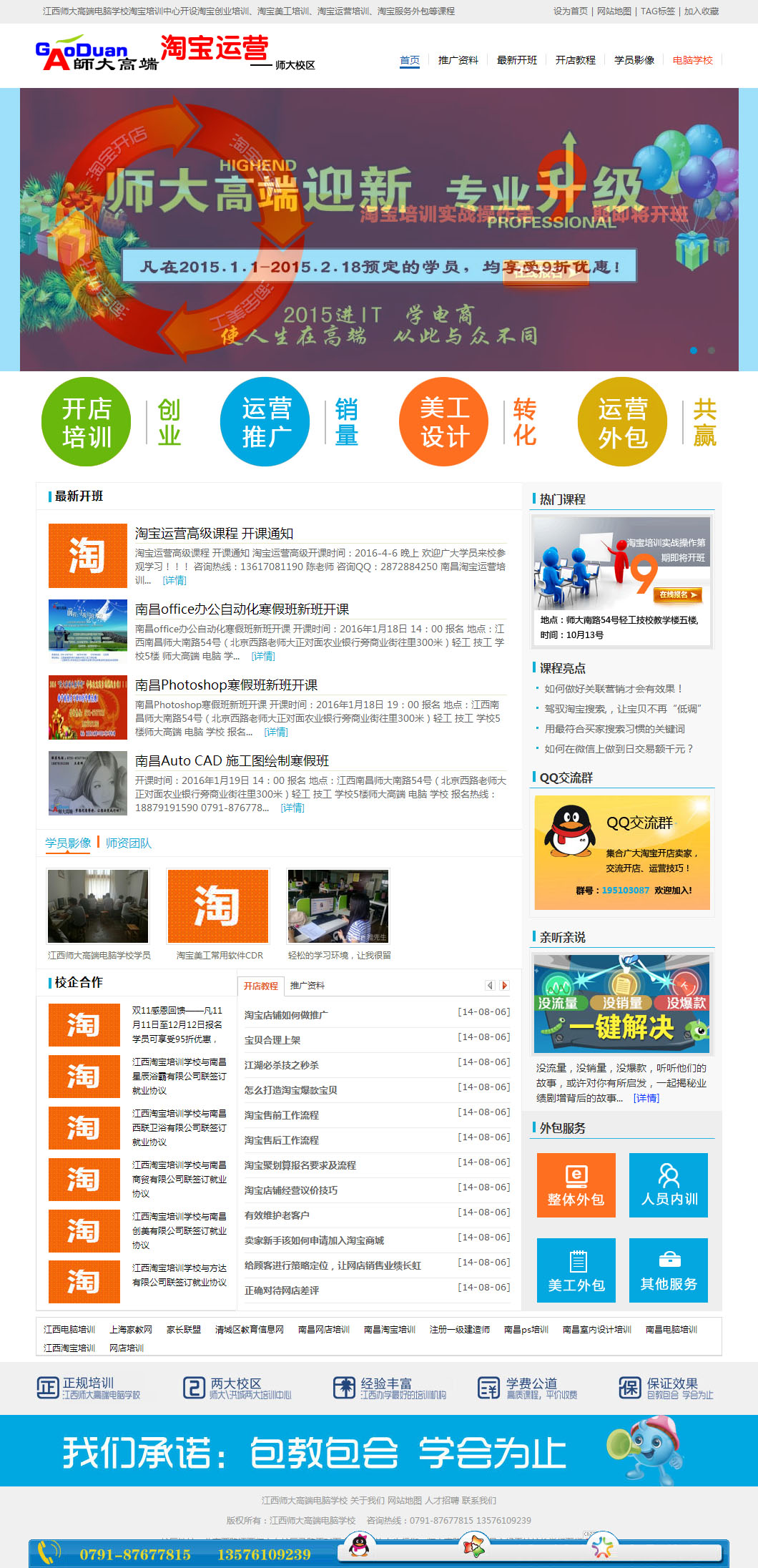This screenshot has width=758, height=1568.
Task: Switch to 师资团队 tab
Action: point(129,843)
